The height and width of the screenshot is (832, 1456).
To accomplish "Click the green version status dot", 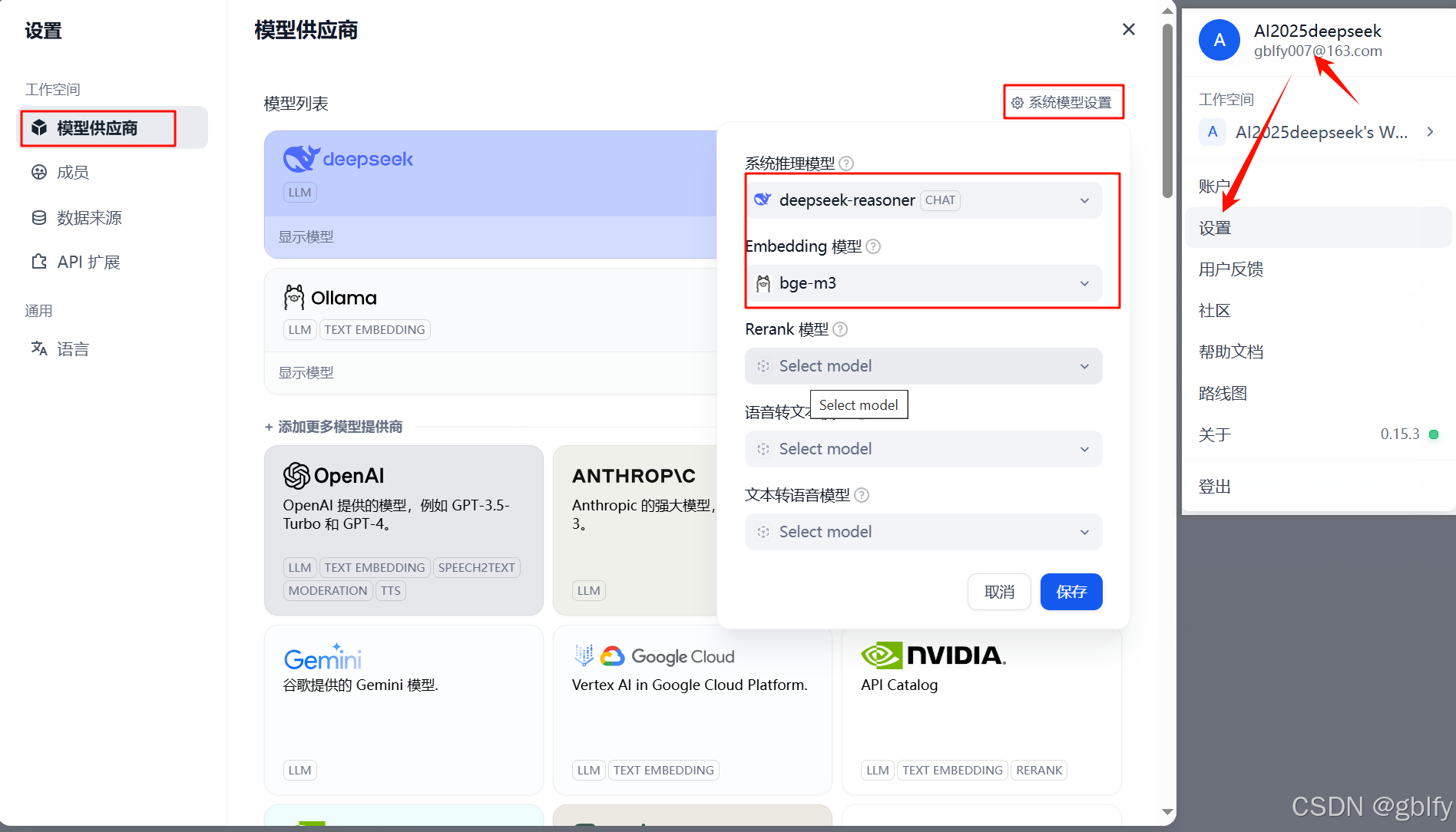I will coord(1433,434).
